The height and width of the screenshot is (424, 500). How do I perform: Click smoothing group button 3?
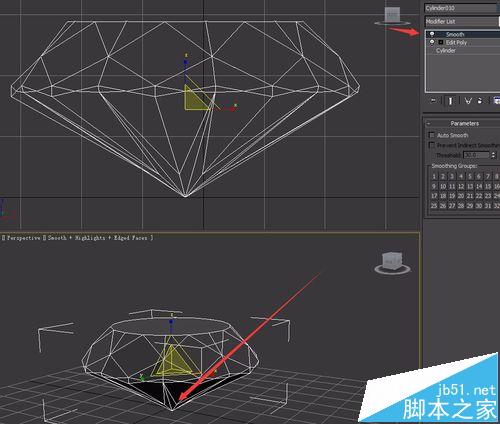452,176
